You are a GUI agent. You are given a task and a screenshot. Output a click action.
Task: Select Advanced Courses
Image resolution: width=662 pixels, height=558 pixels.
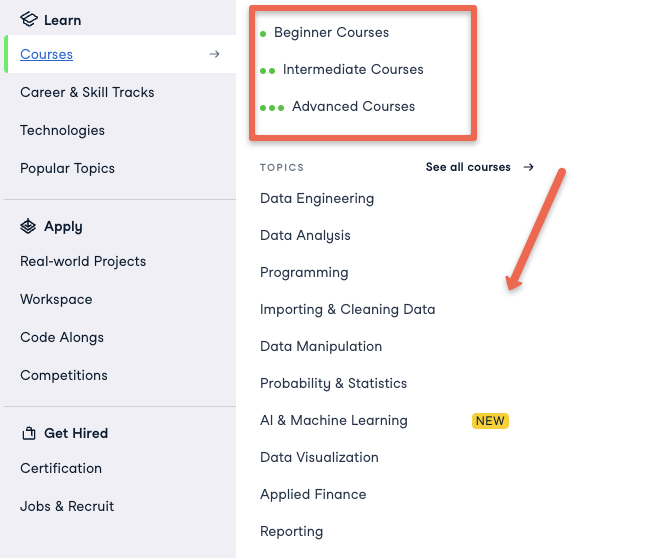353,106
